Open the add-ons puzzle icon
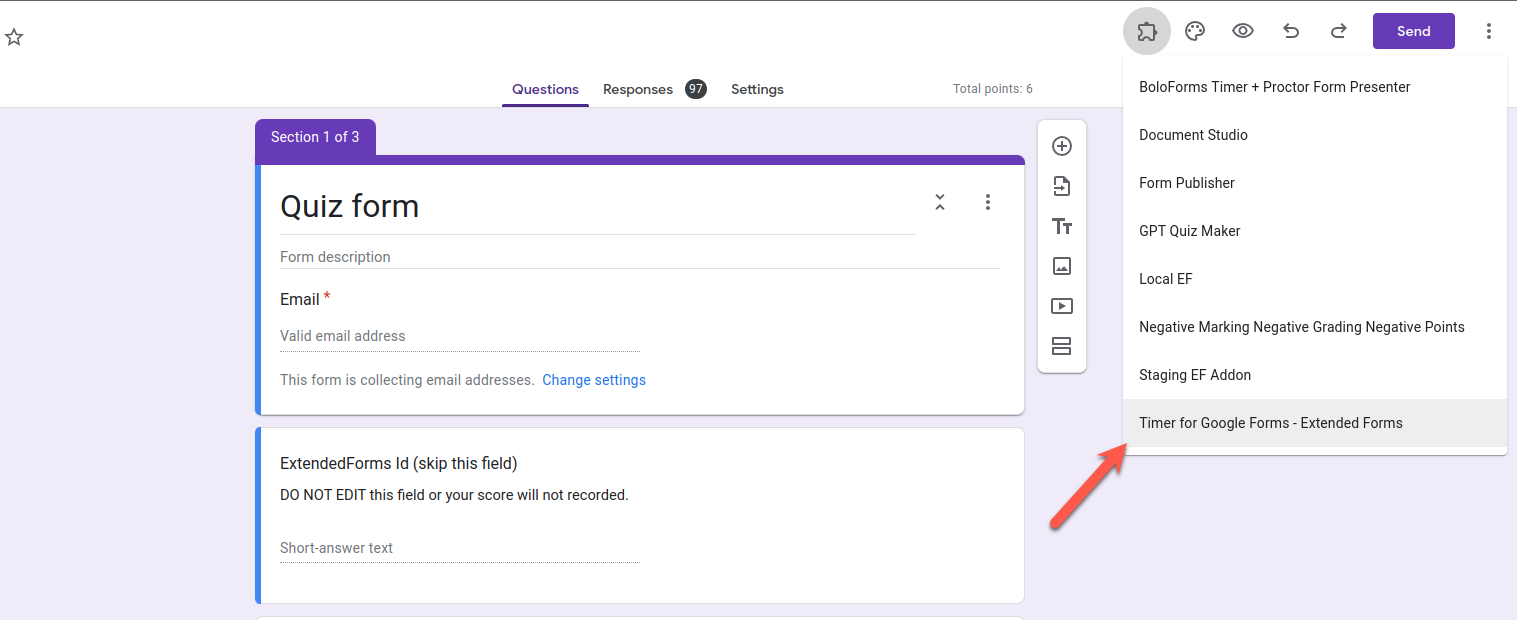This screenshot has width=1517, height=620. pos(1147,31)
